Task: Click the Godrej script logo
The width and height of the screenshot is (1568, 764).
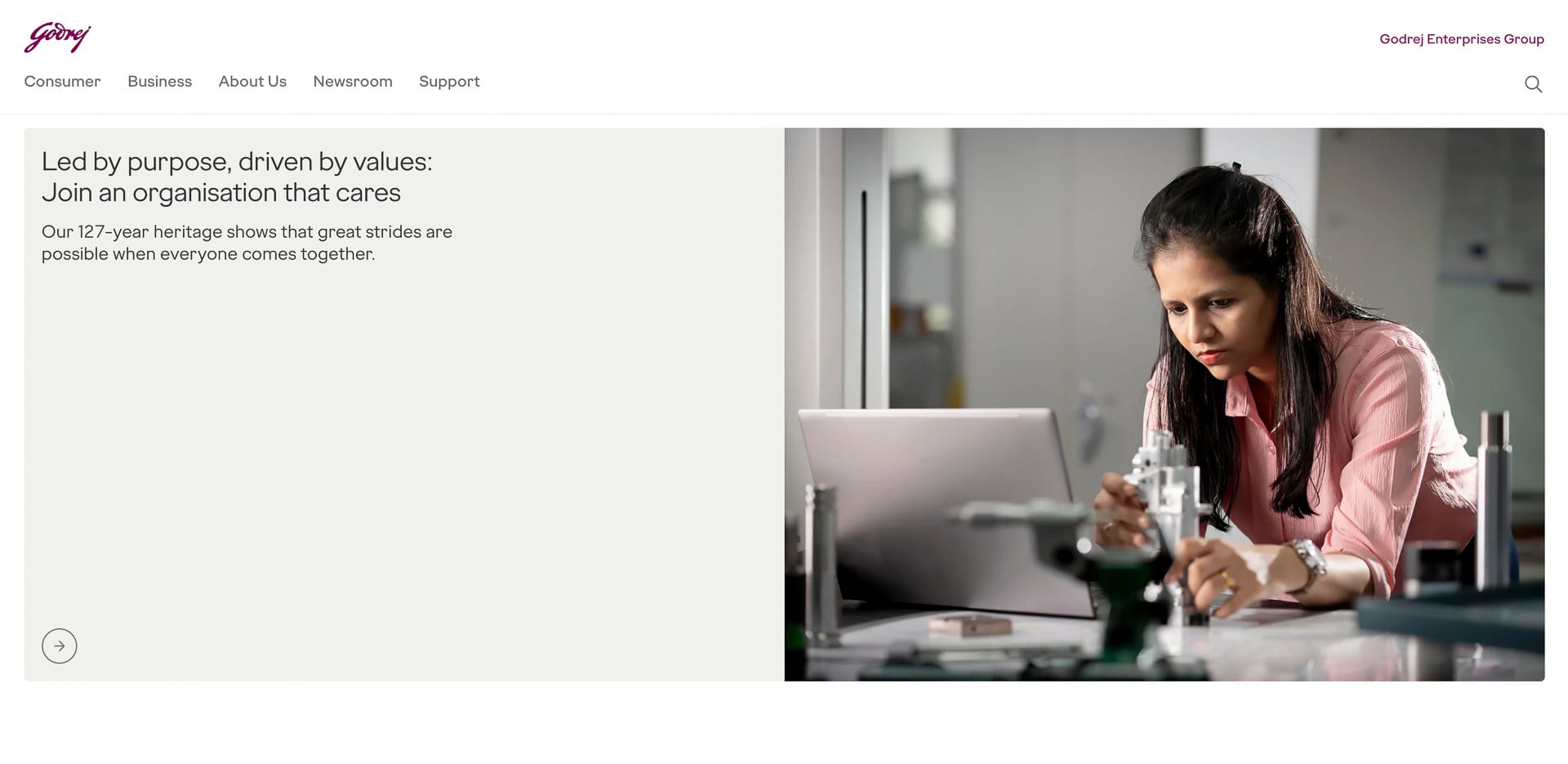Action: tap(57, 38)
